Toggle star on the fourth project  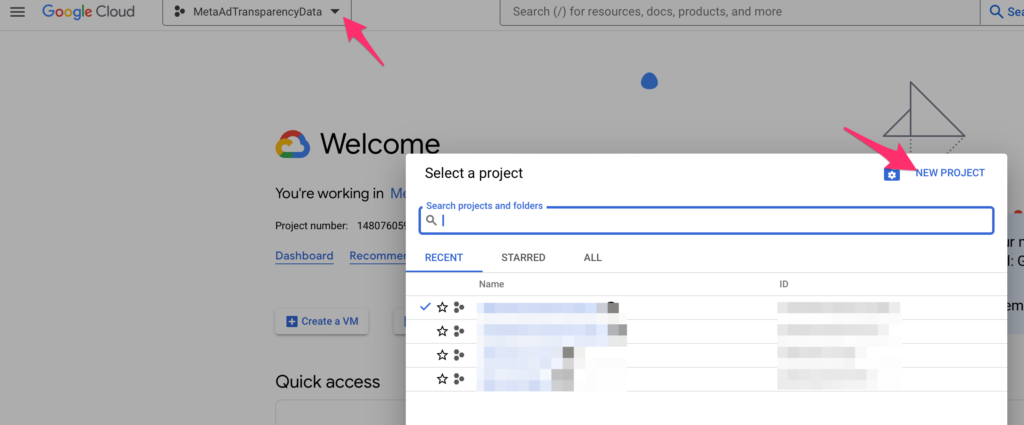pyautogui.click(x=442, y=379)
